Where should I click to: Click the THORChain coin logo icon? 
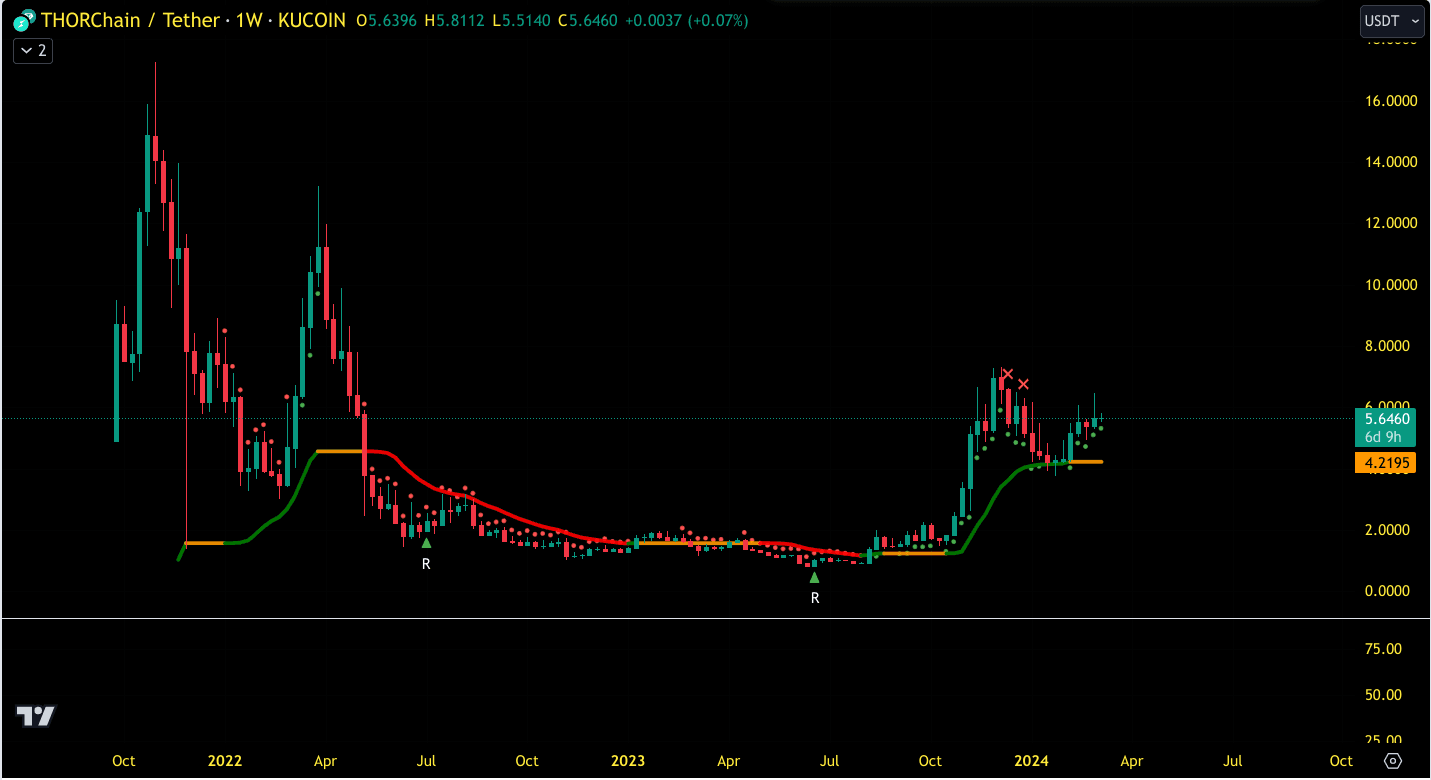23,20
